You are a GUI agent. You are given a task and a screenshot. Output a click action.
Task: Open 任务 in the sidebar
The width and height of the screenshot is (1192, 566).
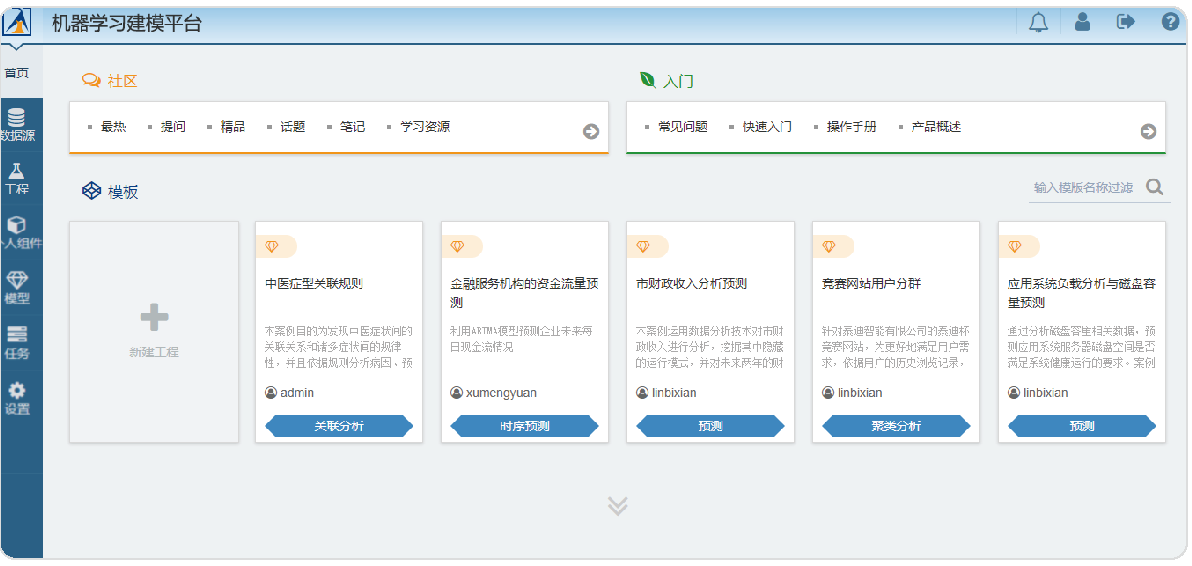coord(17,343)
